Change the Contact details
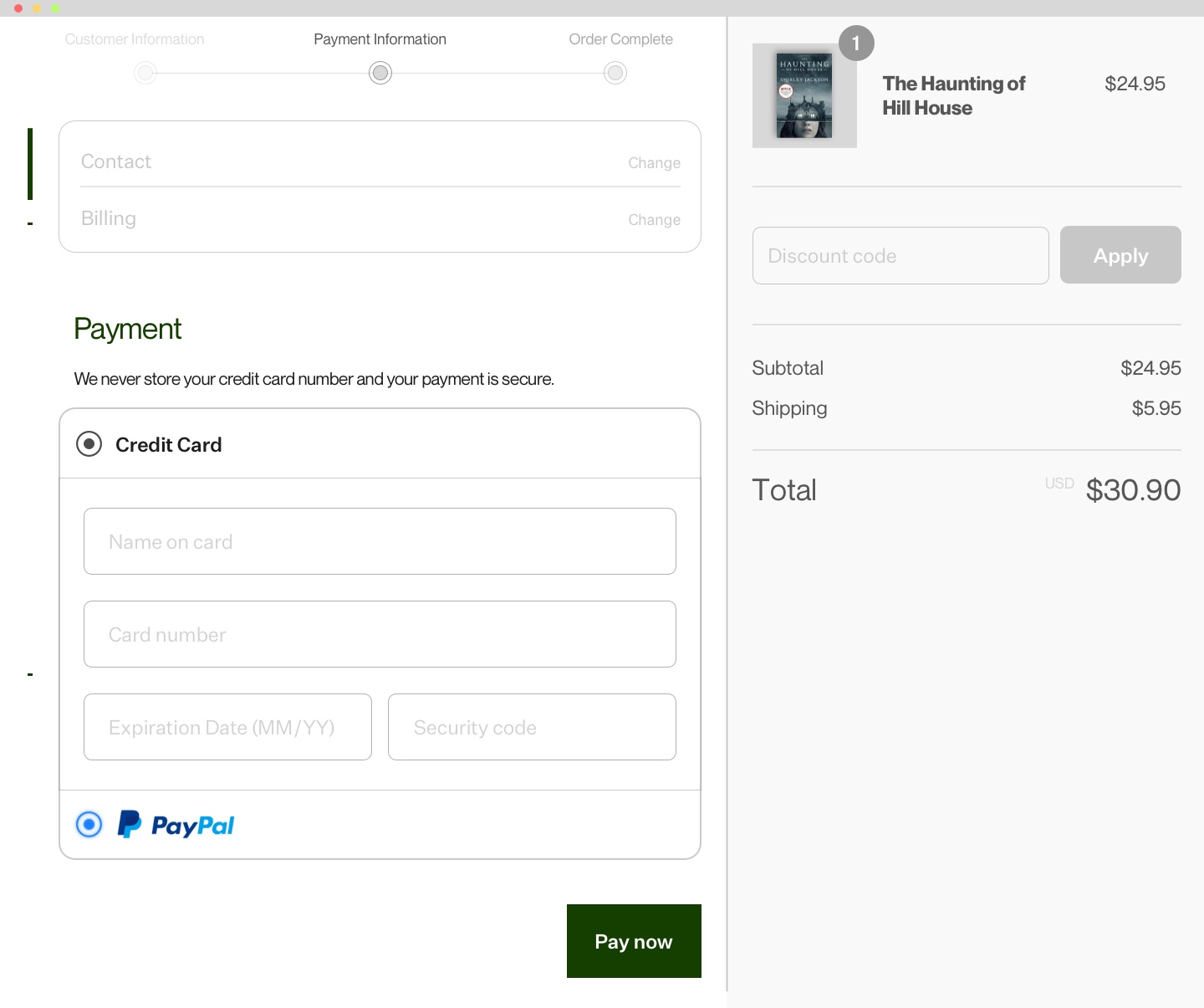This screenshot has height=1008, width=1204. [654, 163]
